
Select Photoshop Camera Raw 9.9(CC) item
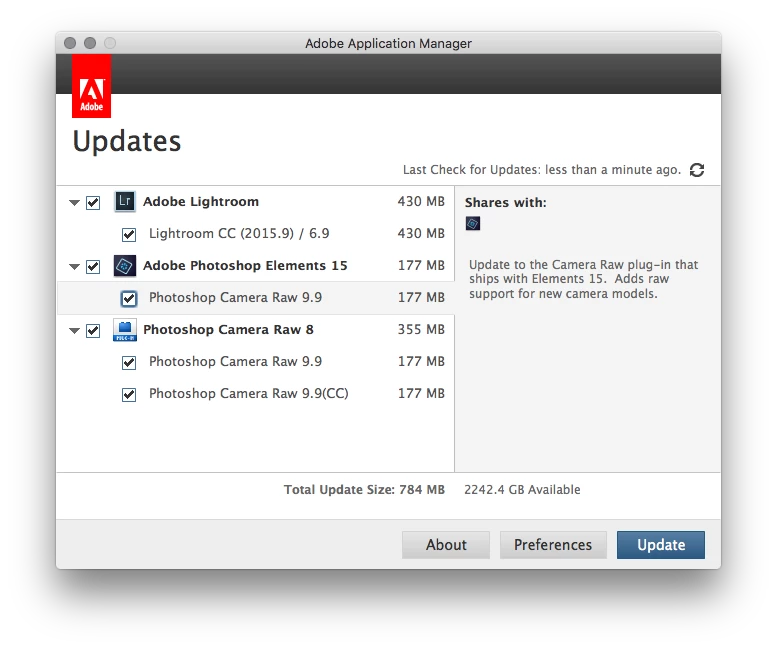[249, 393]
